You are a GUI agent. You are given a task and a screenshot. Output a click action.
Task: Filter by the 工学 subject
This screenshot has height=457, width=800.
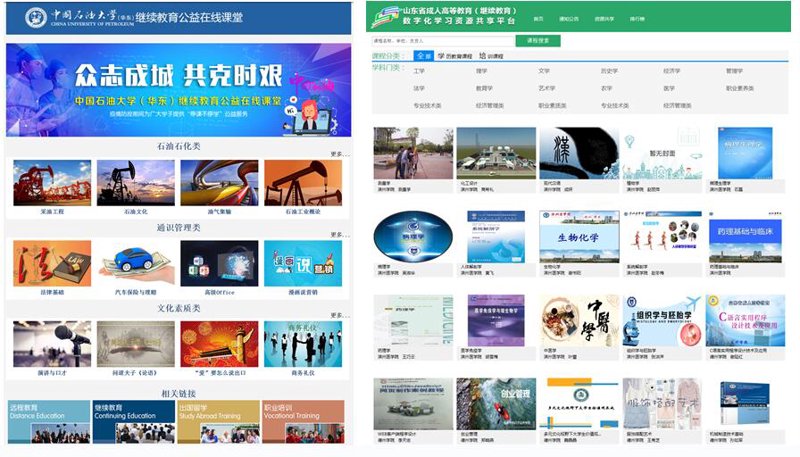click(419, 71)
